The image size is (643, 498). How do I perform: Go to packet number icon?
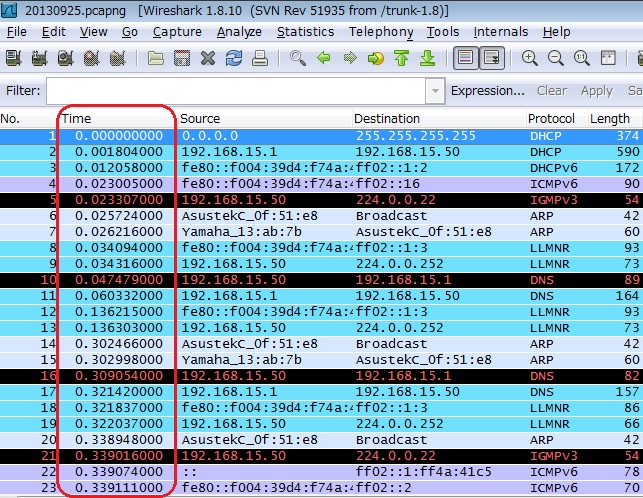pyautogui.click(x=376, y=58)
